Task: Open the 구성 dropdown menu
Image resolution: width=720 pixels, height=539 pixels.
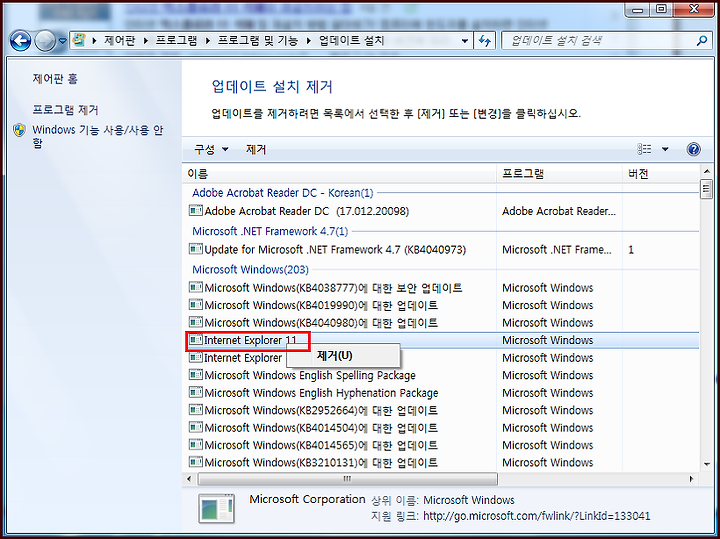Action: click(x=211, y=149)
